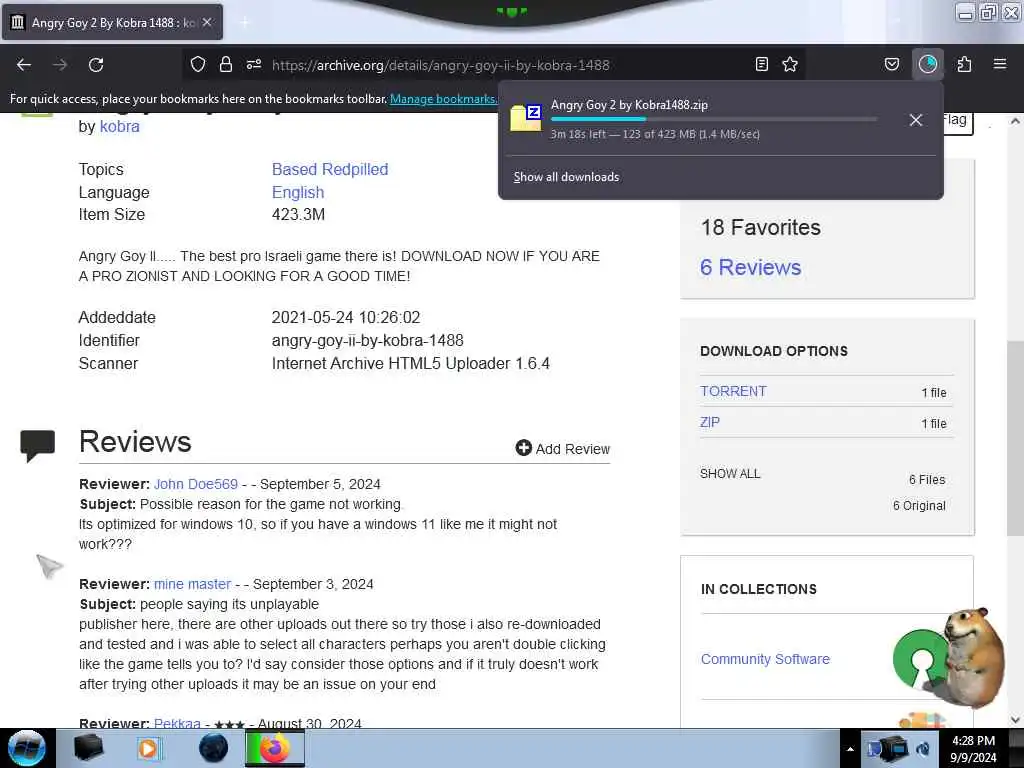This screenshot has height=768, width=1024.
Task: Open Show all downloads
Action: pos(566,177)
